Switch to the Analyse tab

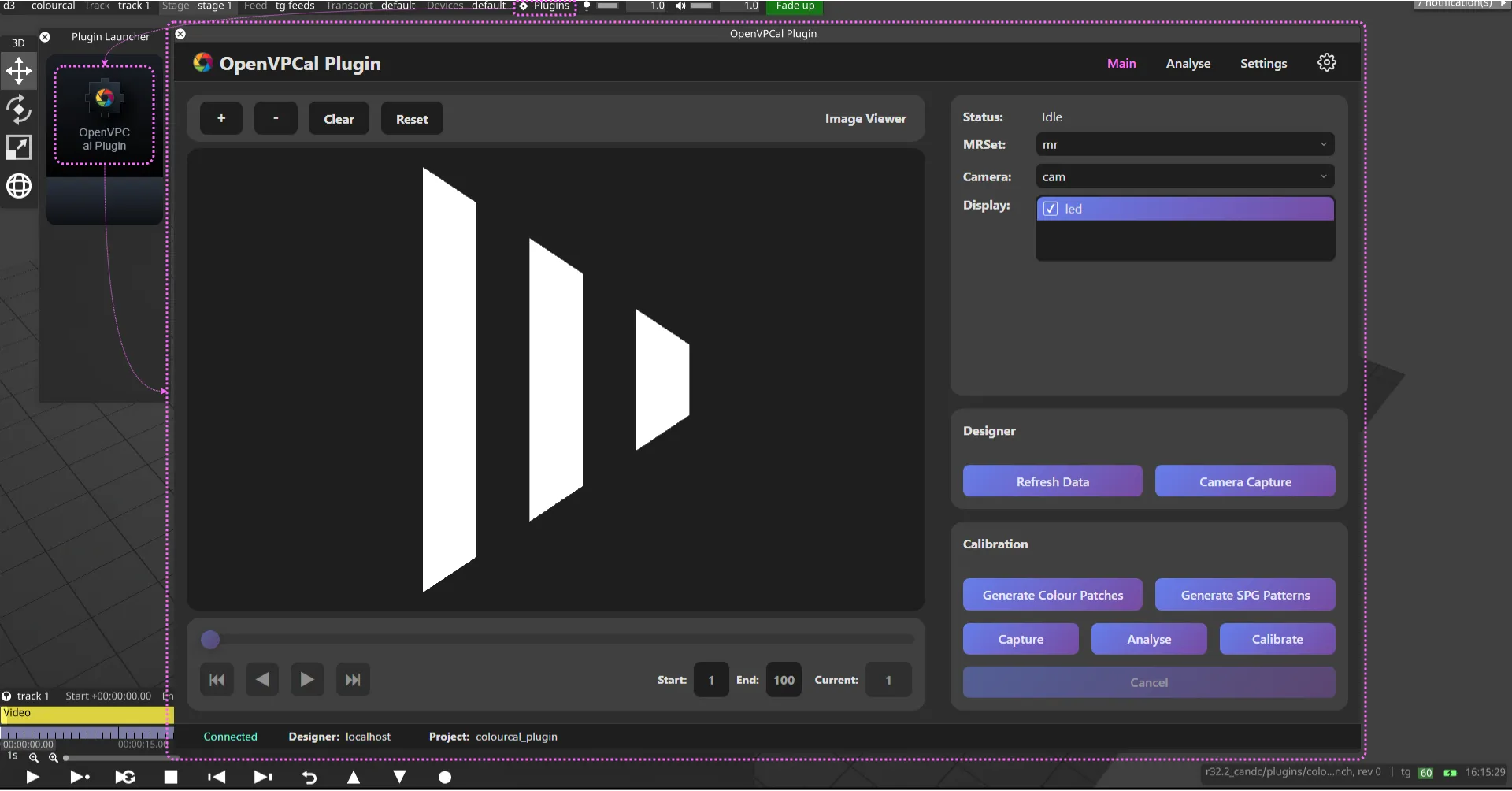pyautogui.click(x=1188, y=63)
